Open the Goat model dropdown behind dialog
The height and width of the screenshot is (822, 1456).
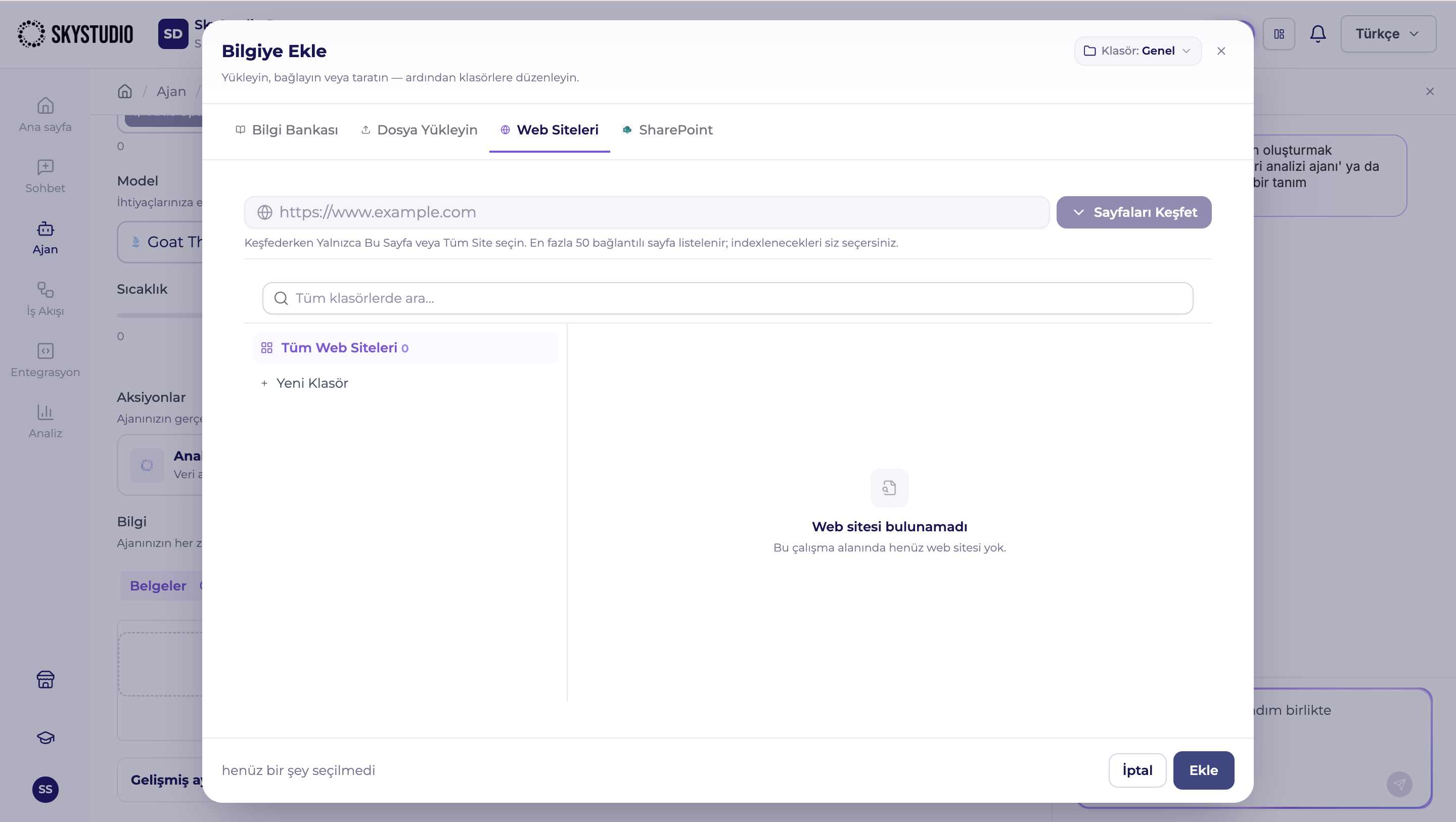point(161,242)
